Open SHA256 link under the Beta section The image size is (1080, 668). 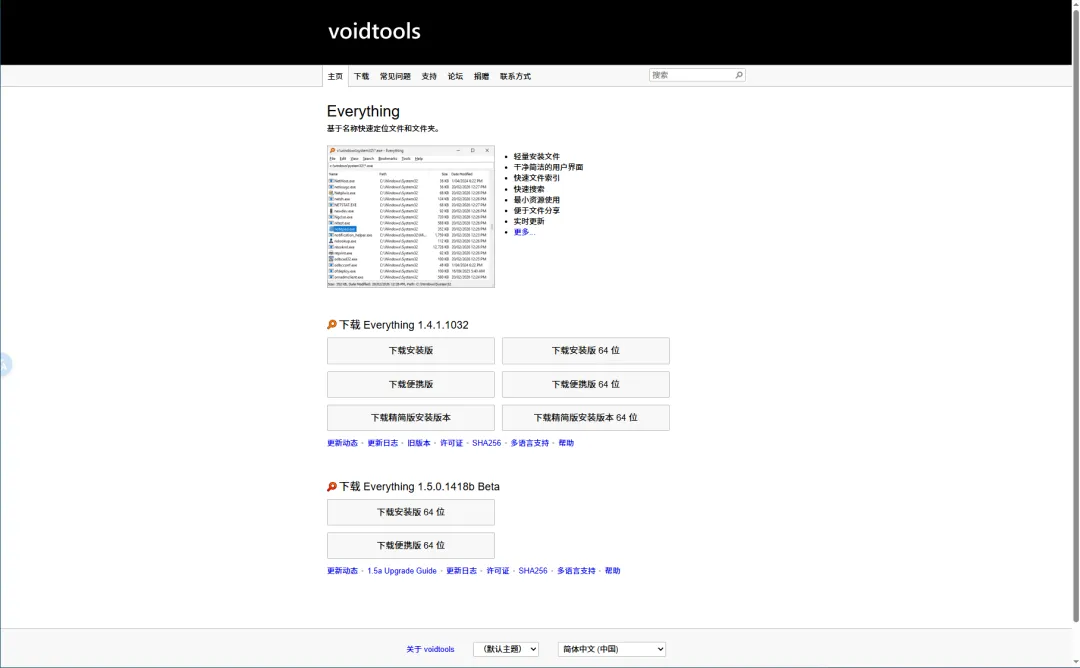533,571
